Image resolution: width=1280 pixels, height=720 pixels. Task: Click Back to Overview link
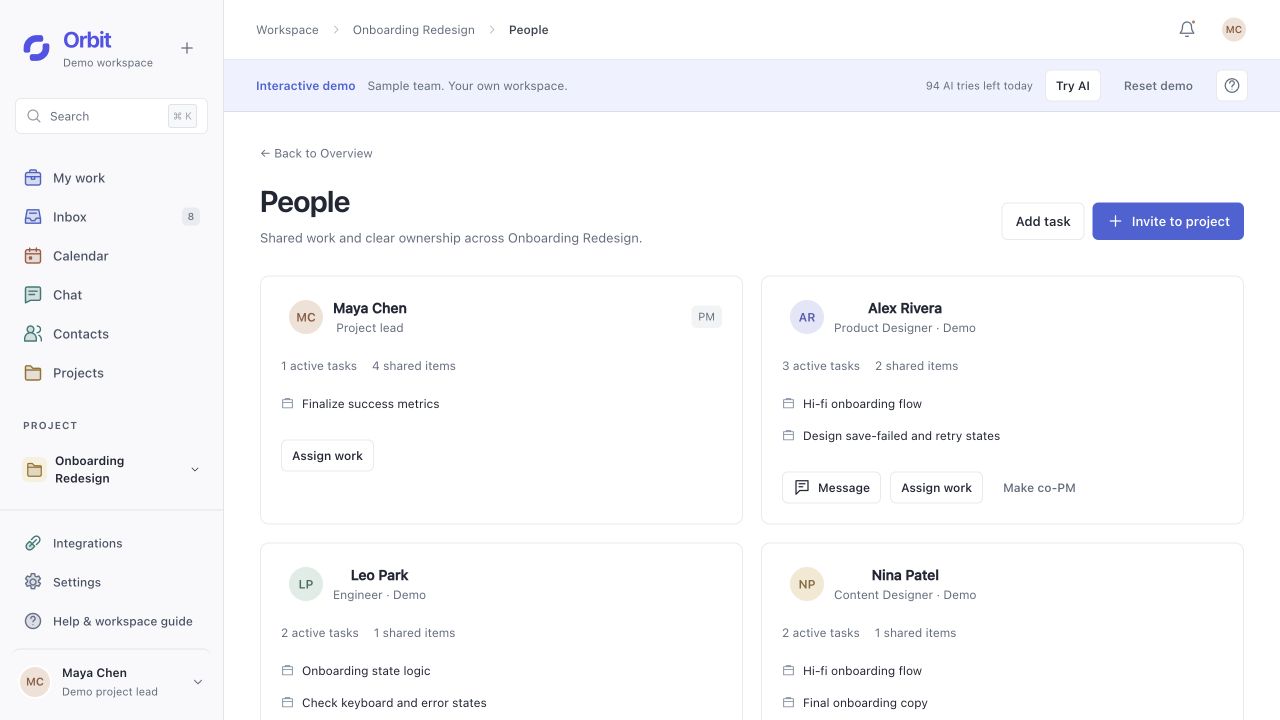tap(316, 153)
